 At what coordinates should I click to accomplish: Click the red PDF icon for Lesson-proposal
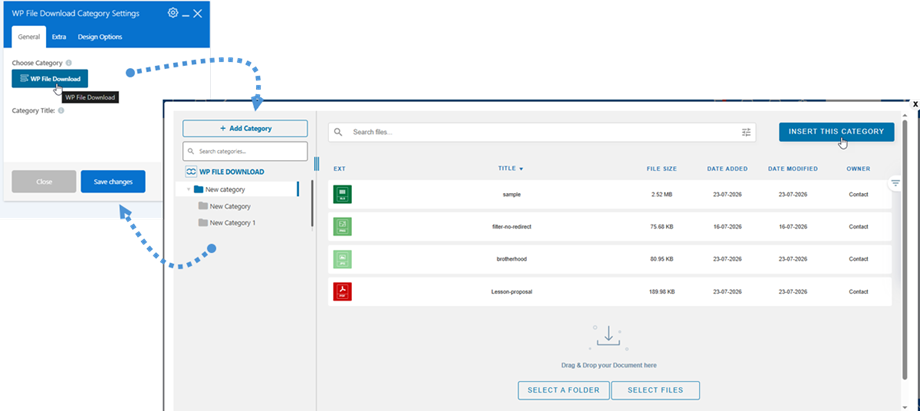coord(342,291)
